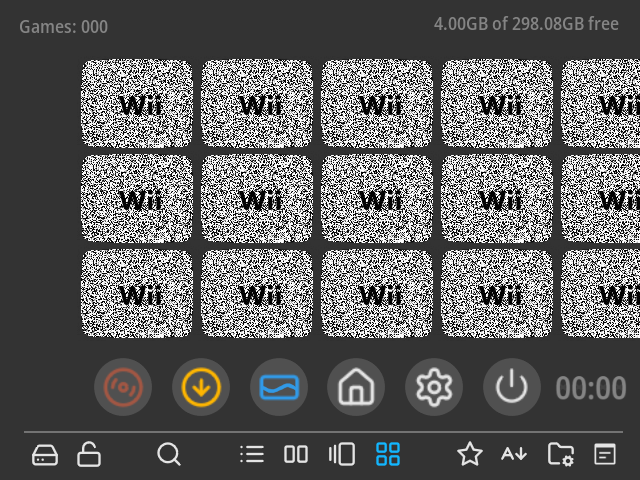This screenshot has width=640, height=480.
Task: Click the 4.00GB of 298.08GB free label
Action: pos(526,24)
